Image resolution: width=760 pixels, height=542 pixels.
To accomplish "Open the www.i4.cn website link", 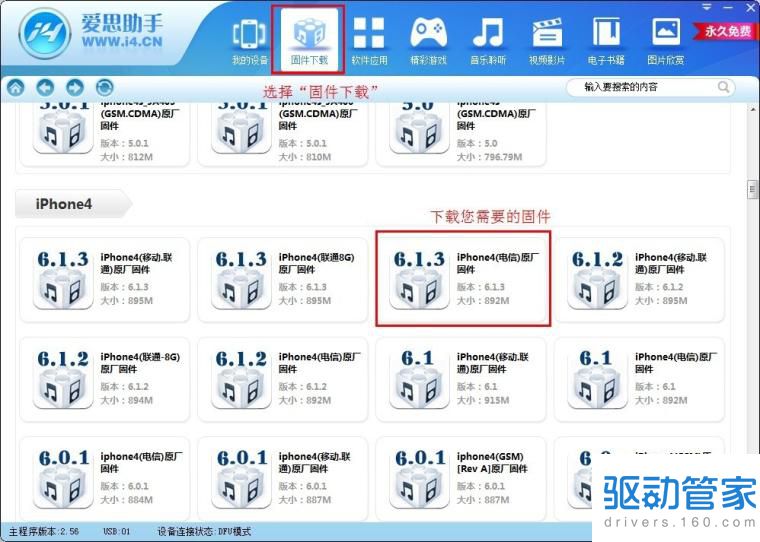I will [122, 42].
